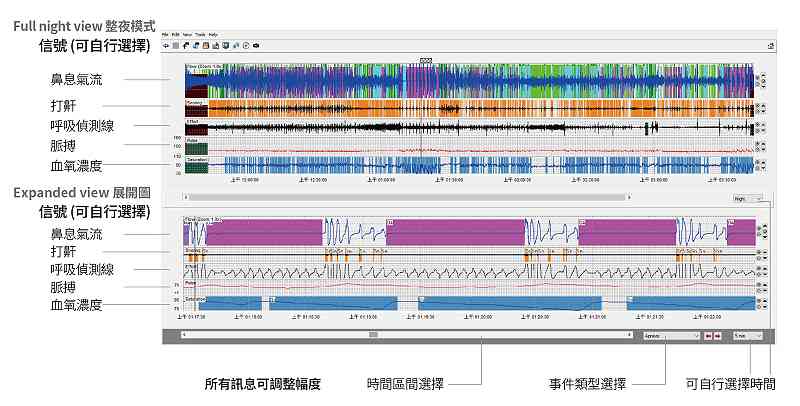The width and height of the screenshot is (800, 406).
Task: Click the expanded view horizontal scrollbar thumb
Action: [373, 335]
